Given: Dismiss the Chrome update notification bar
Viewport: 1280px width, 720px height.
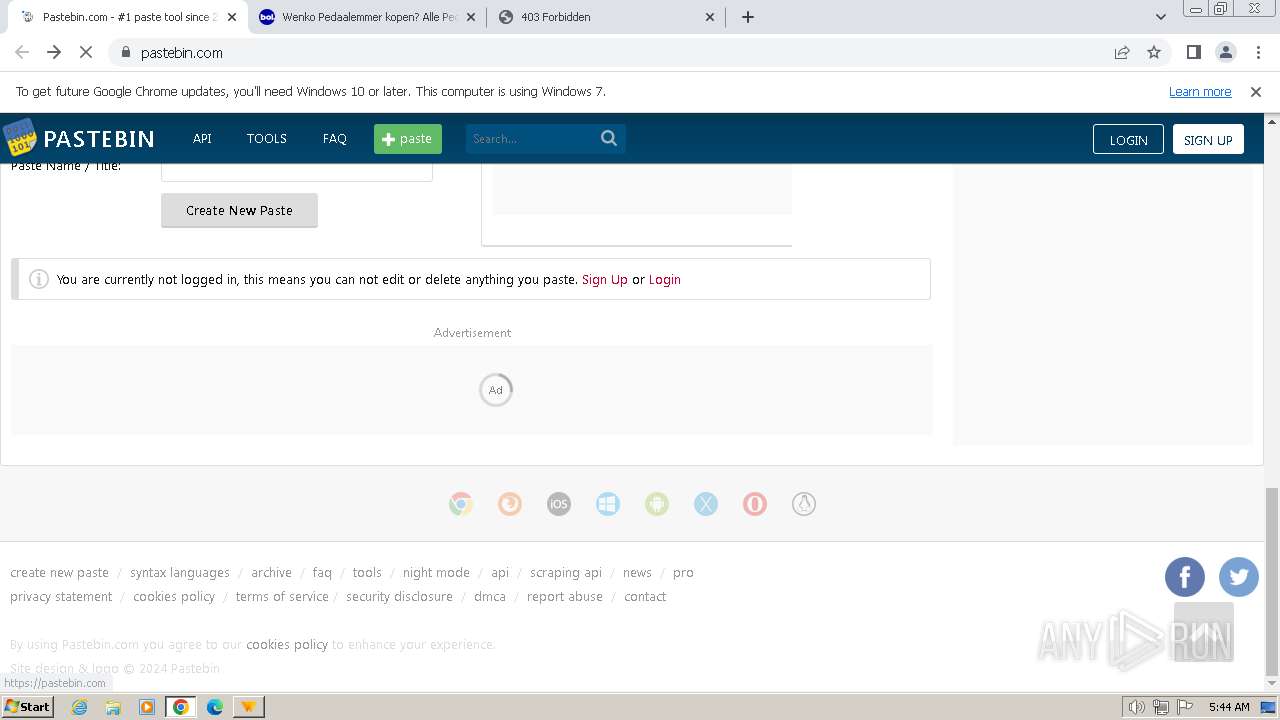Looking at the screenshot, I should pos(1256,91).
